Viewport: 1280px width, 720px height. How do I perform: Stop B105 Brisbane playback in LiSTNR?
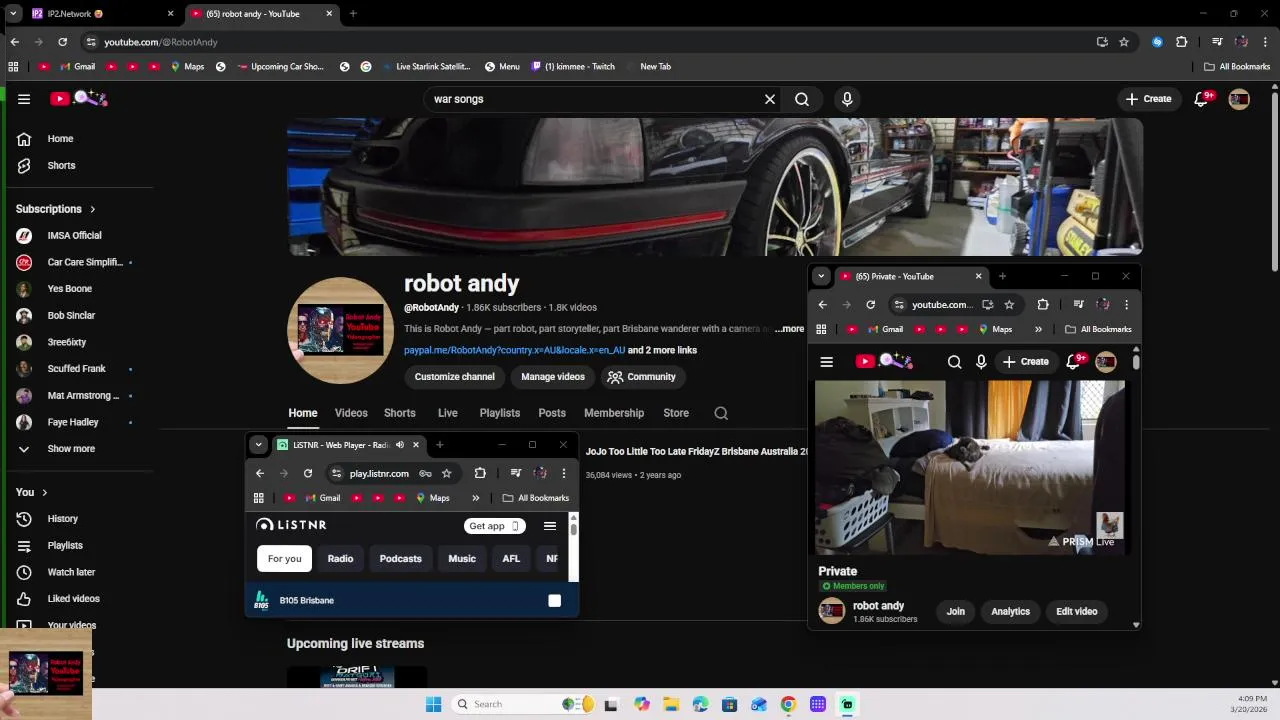(x=554, y=601)
